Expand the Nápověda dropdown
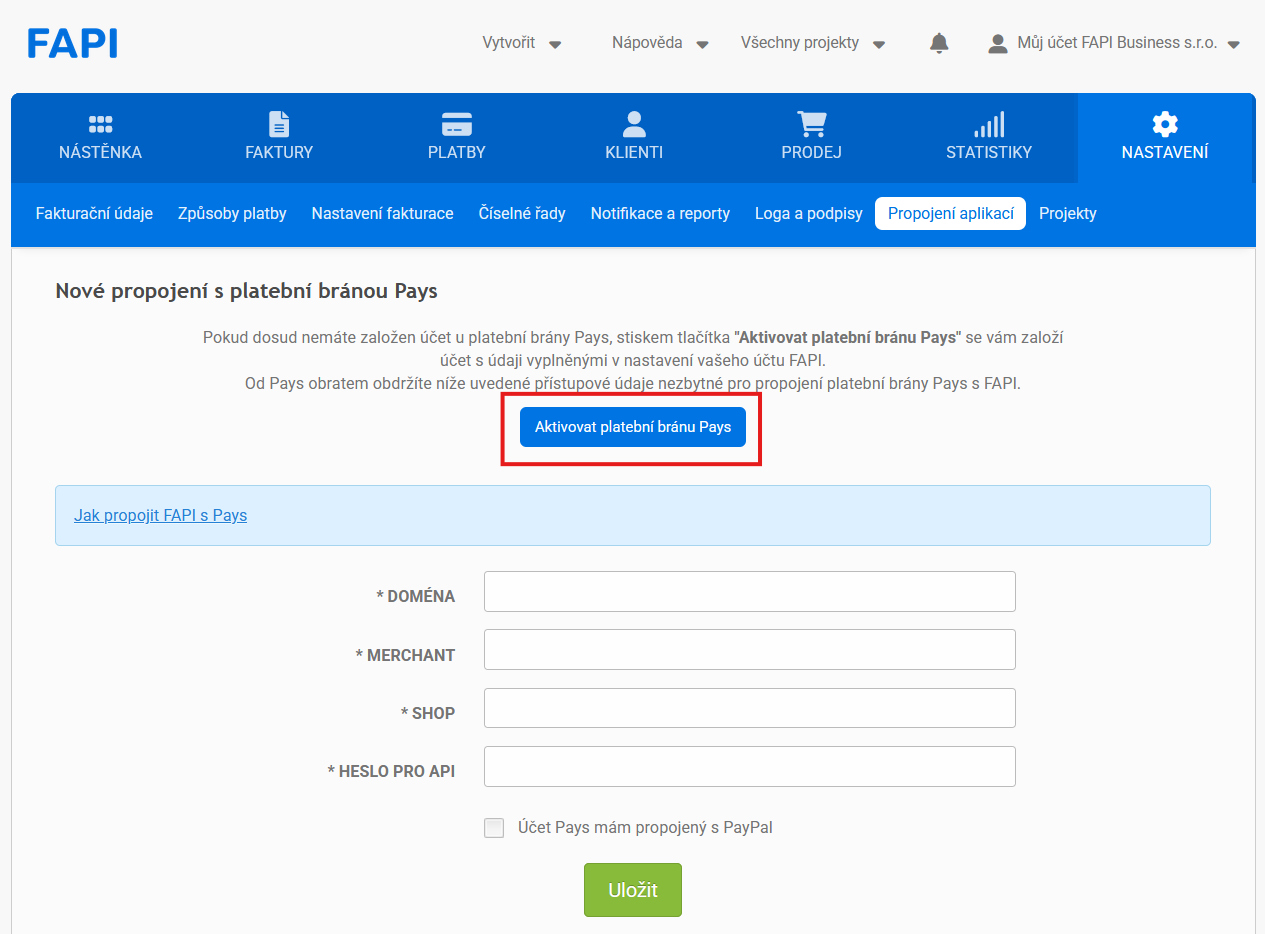 660,43
